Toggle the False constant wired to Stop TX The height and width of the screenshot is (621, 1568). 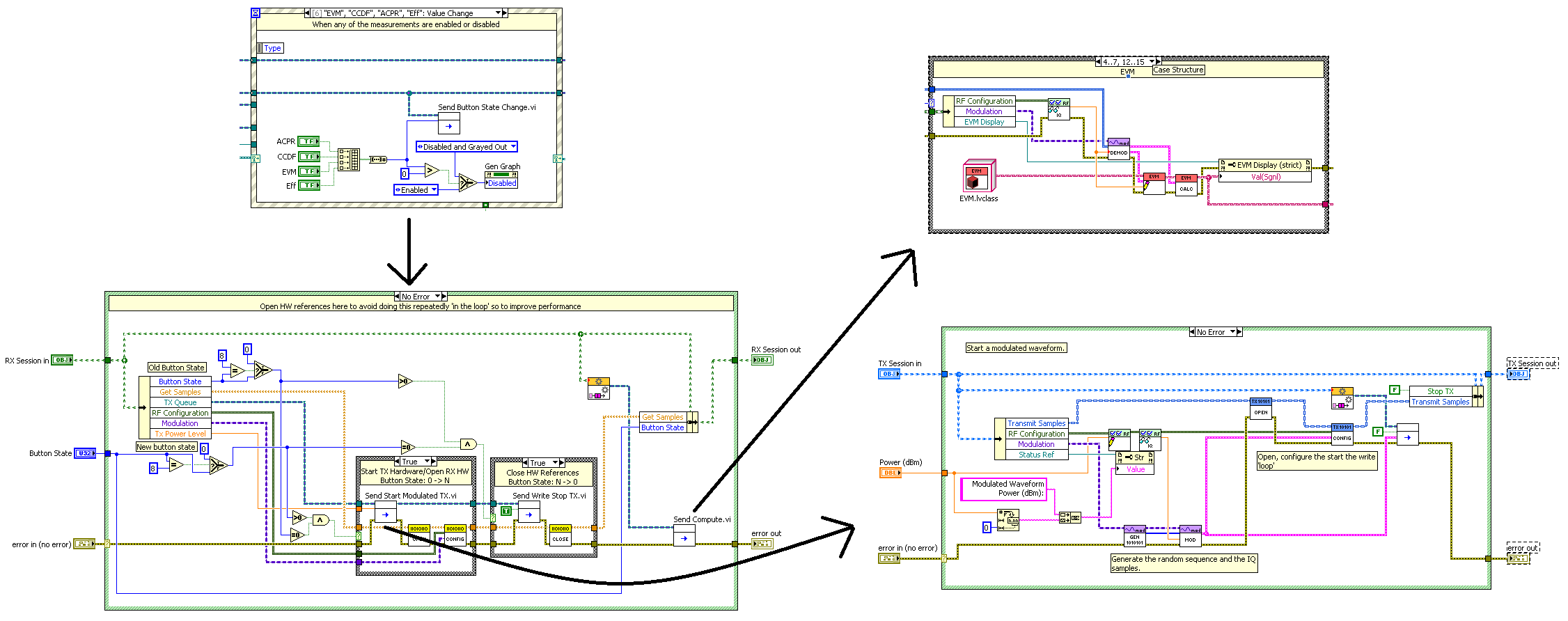click(x=1395, y=390)
